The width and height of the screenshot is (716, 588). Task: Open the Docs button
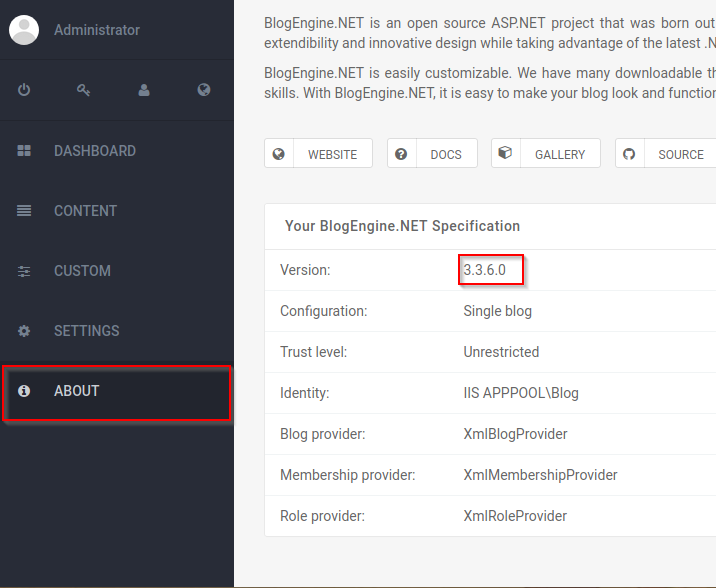433,154
